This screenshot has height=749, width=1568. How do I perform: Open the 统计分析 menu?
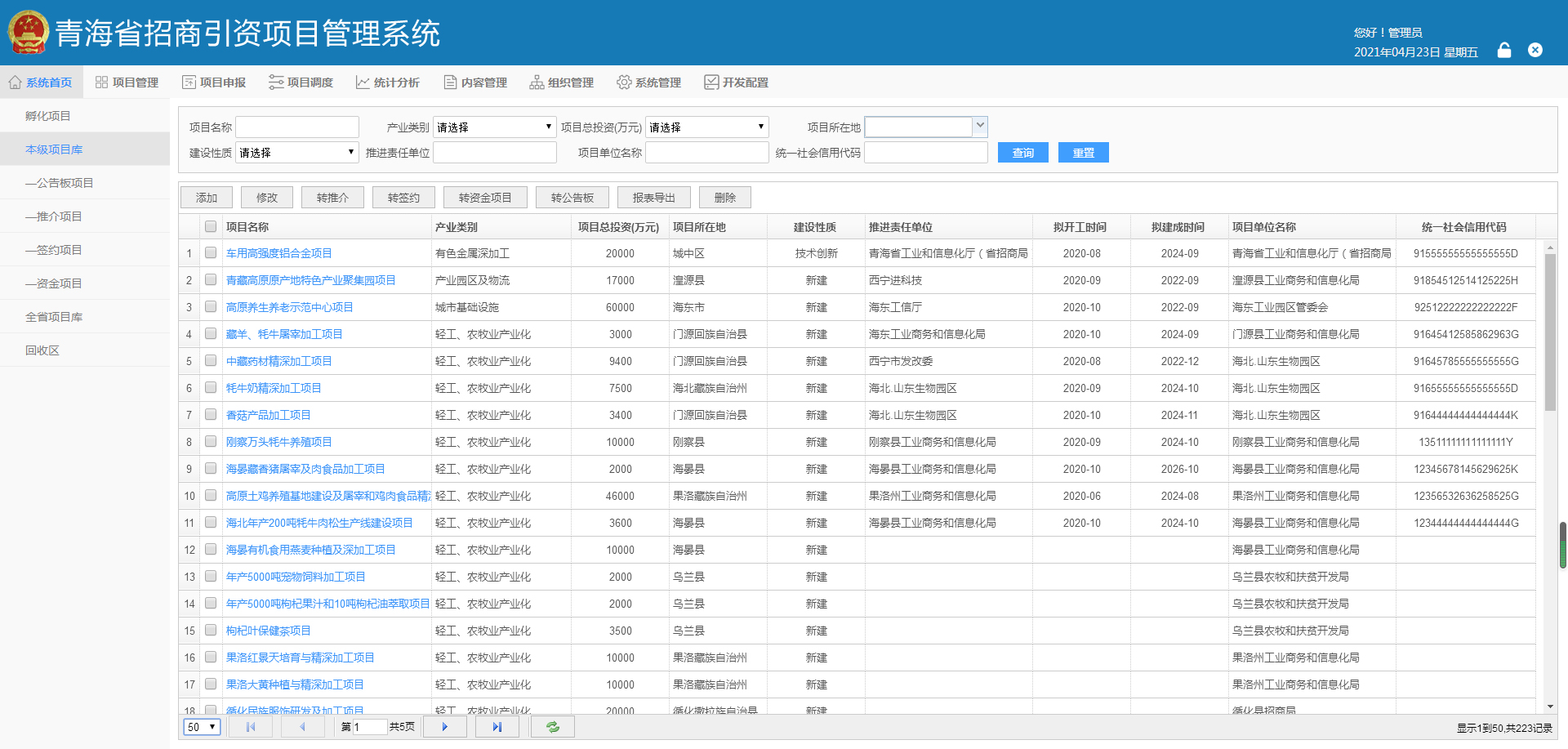point(388,82)
